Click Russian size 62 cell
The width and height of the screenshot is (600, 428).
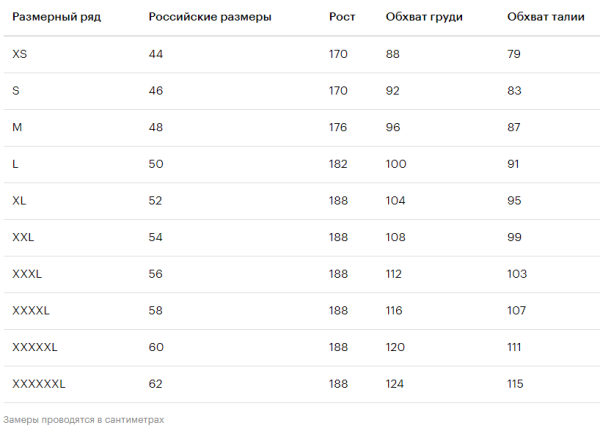[x=156, y=384]
